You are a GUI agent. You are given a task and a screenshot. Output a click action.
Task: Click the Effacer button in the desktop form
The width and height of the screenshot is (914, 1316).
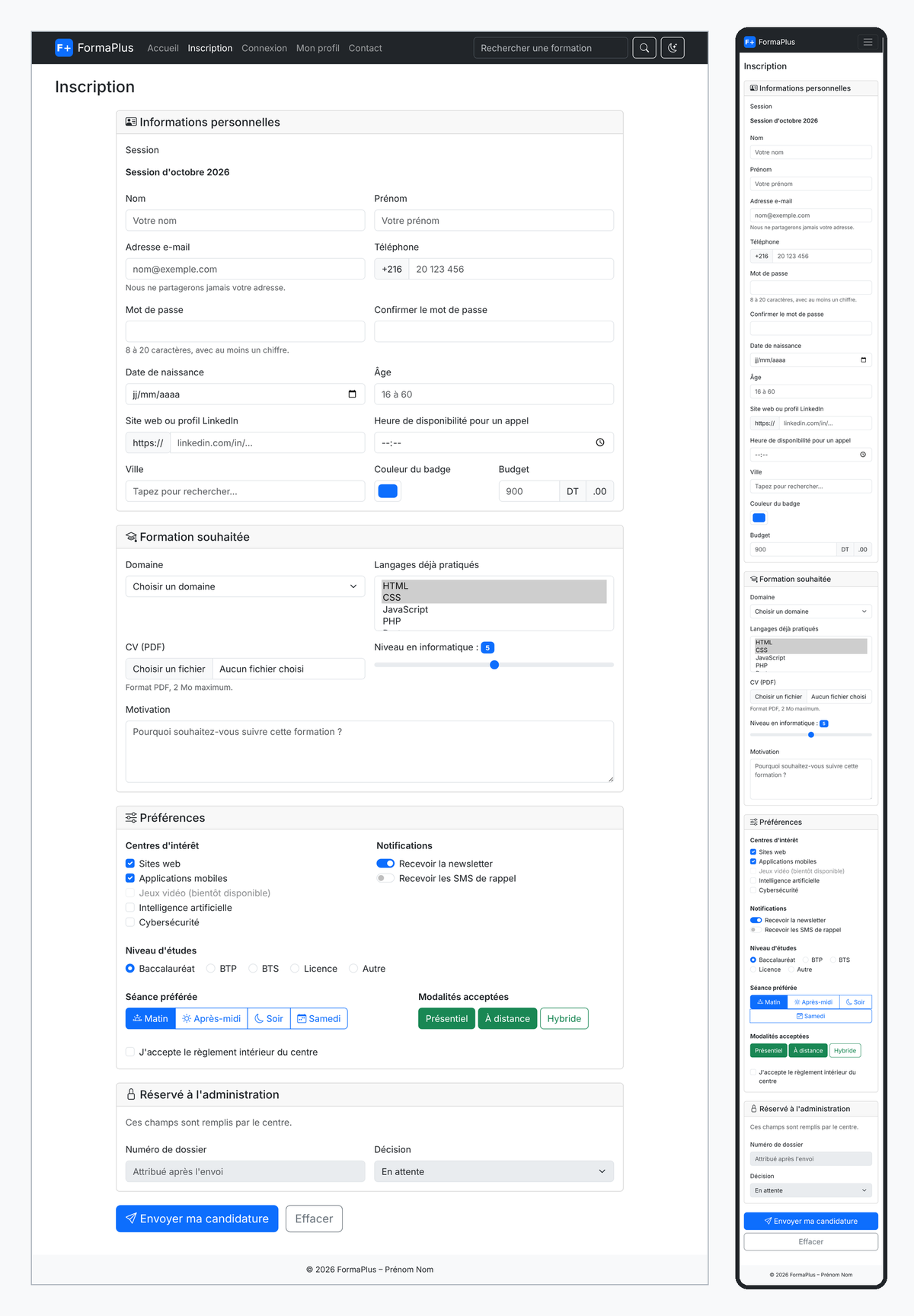314,1219
